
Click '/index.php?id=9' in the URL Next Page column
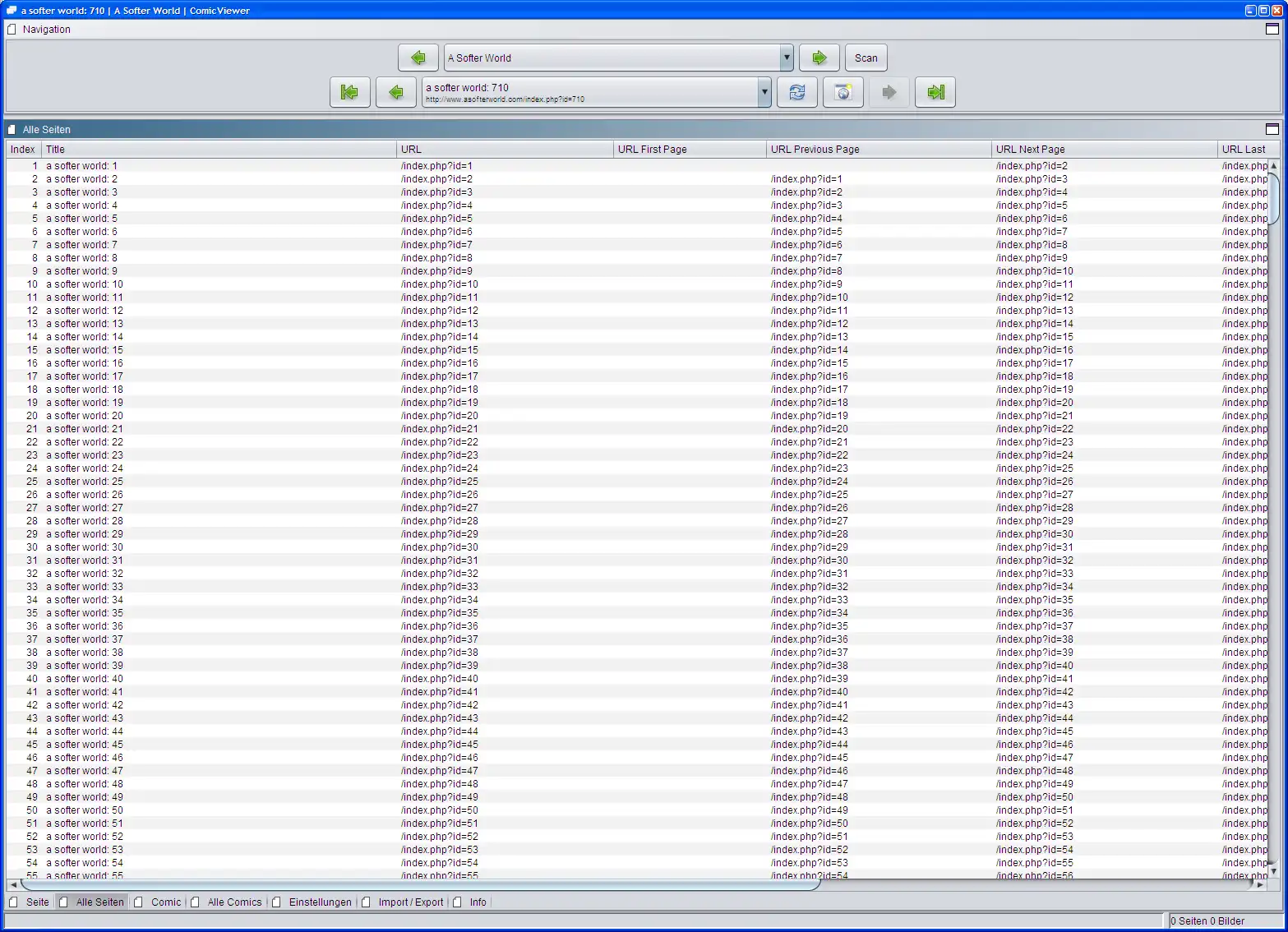(1032, 257)
